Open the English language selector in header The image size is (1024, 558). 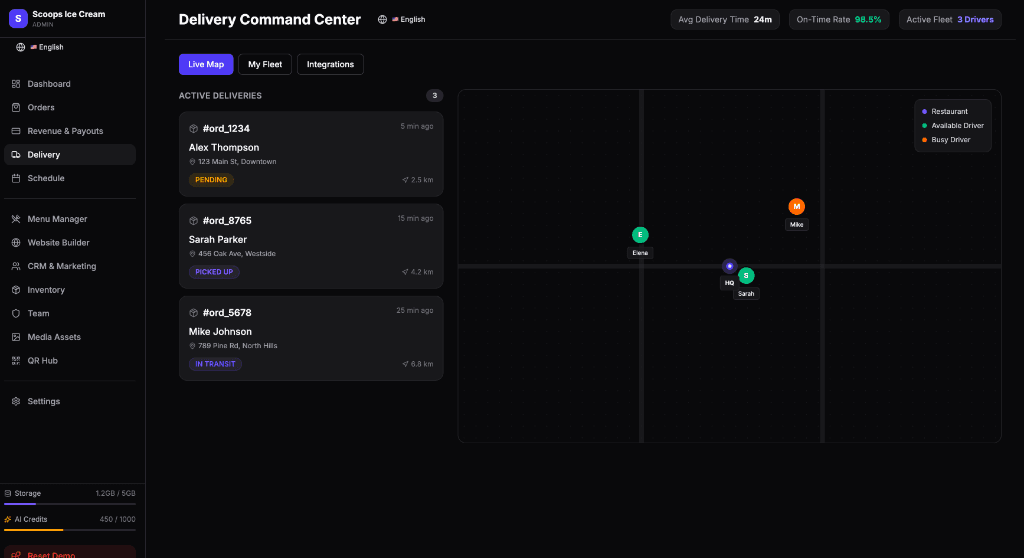402,20
